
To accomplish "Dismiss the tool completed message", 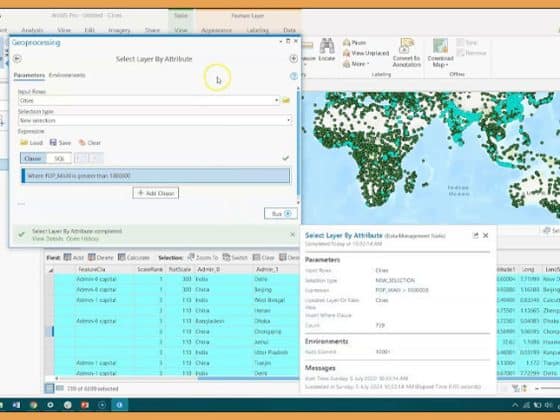I will [x=292, y=234].
